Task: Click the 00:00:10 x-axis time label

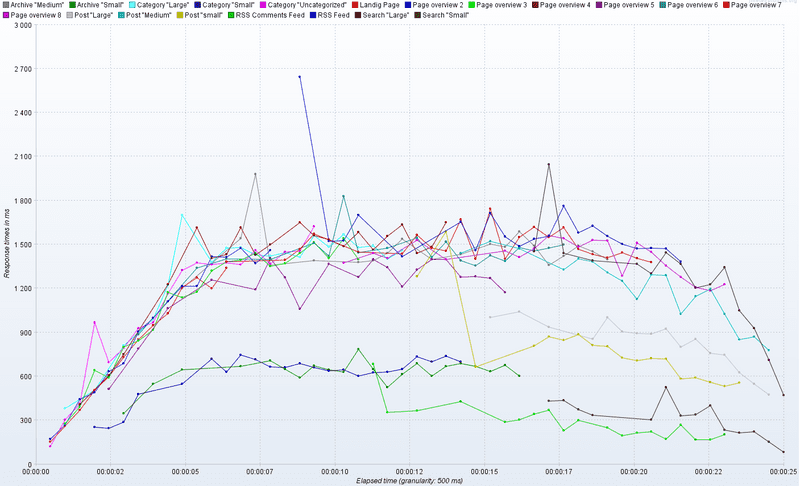Action: pos(335,472)
